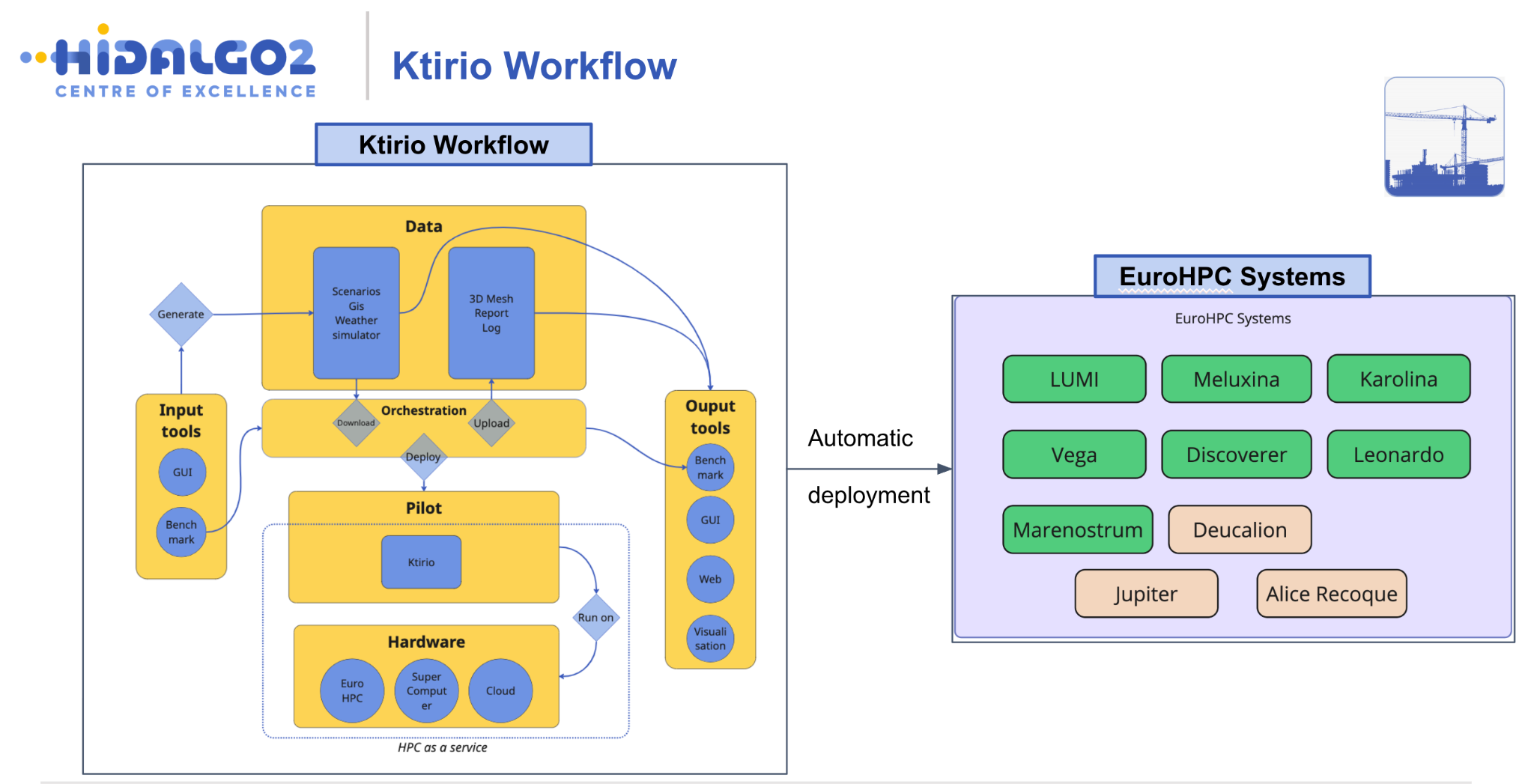Select the Benchmark circle in Input tools
Screen dimensions: 1534x784
181,532
